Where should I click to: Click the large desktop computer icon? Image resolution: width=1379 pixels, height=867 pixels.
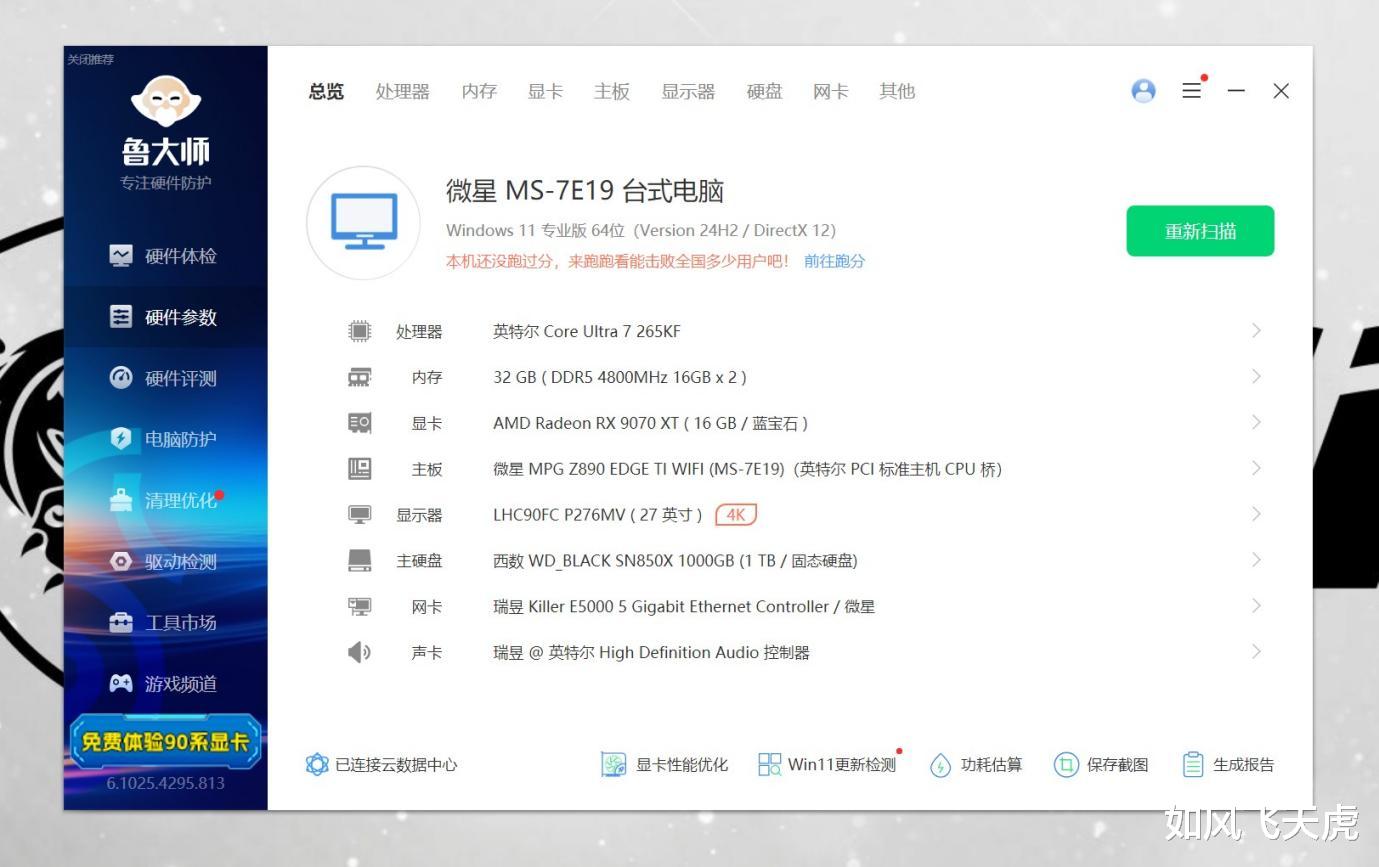point(364,222)
